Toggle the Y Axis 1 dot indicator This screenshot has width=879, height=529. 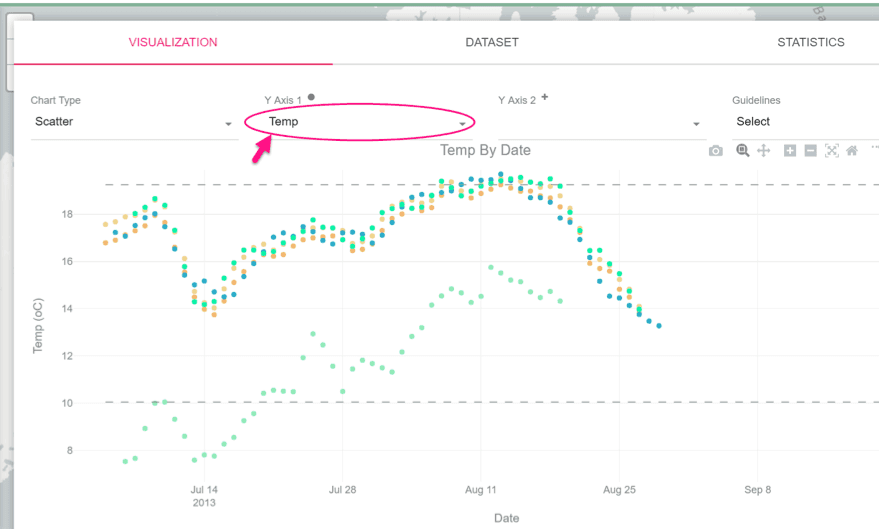pos(311,97)
